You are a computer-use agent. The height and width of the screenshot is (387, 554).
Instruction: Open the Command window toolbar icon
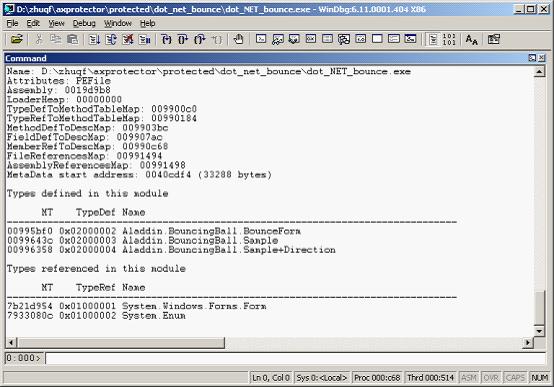pyautogui.click(x=261, y=39)
